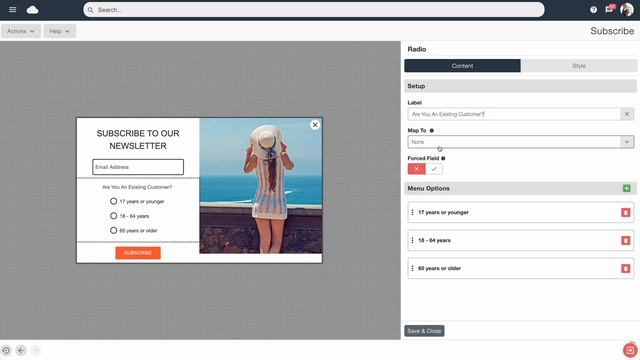
Task: Select the 'SUBSCRIBE TO OUR NEWSLETTER' heading
Action: [x=138, y=140]
